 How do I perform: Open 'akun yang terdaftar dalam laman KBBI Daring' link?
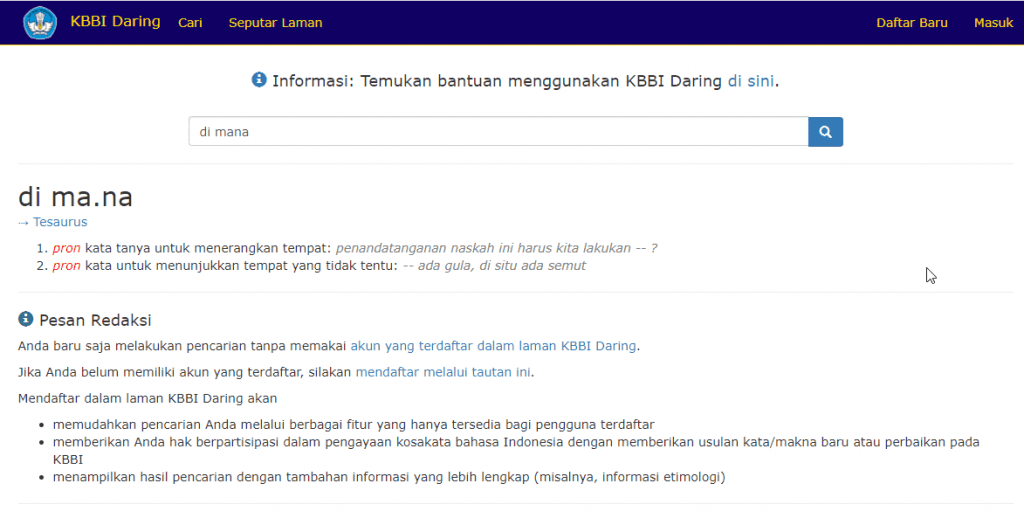pos(493,346)
